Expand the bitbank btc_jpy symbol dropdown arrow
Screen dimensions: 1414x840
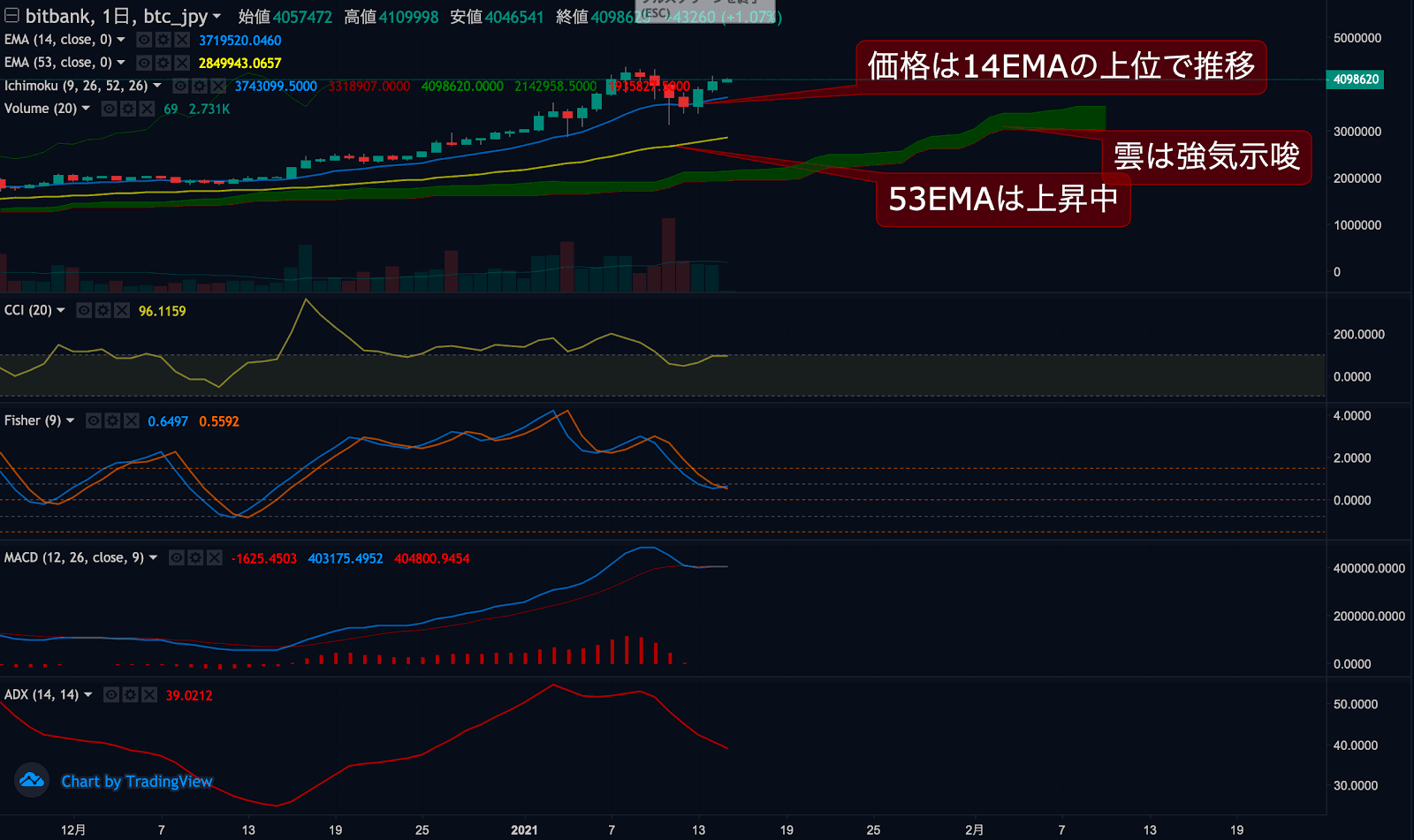point(217,17)
